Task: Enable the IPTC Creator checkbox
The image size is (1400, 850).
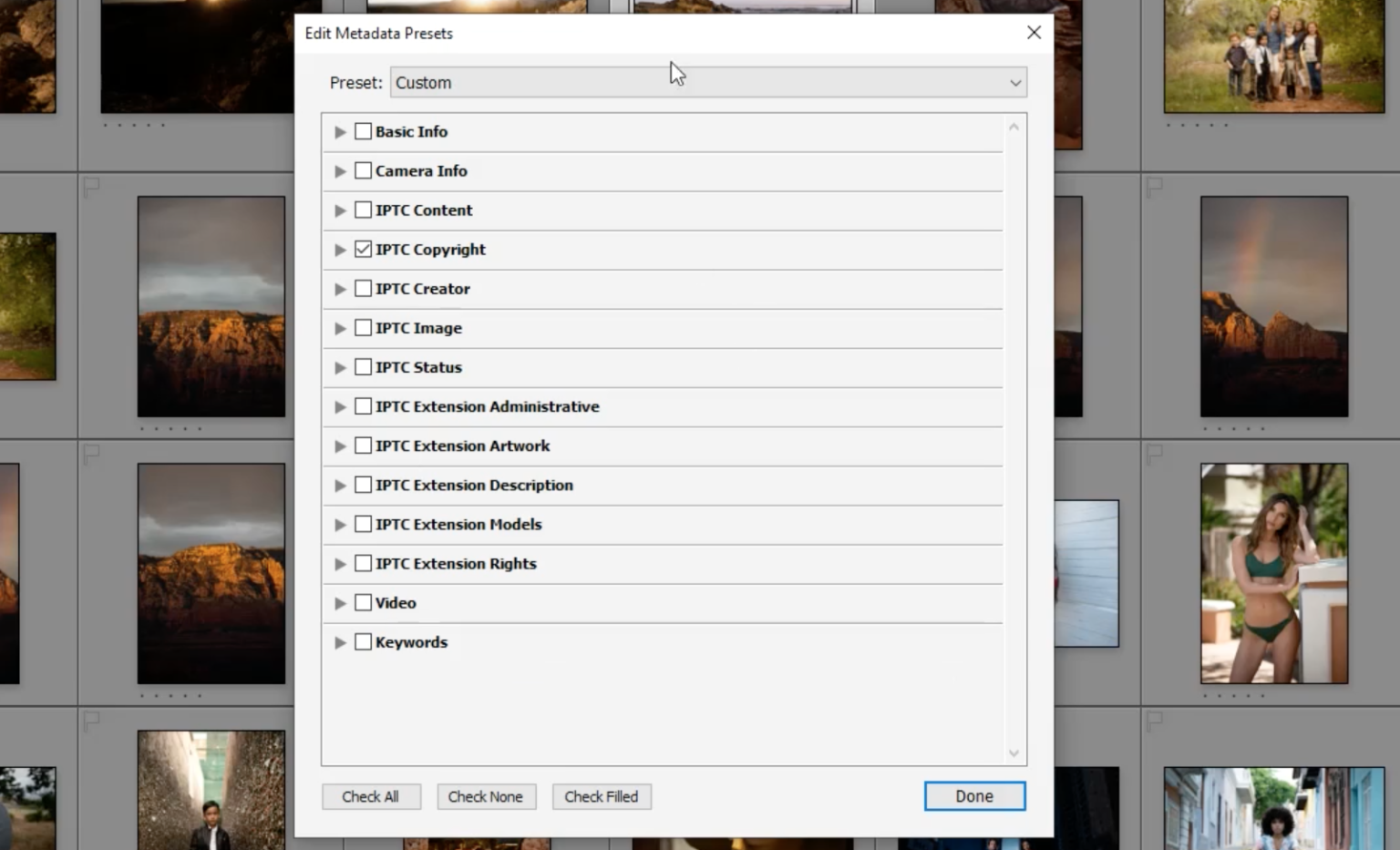Action: [x=363, y=288]
